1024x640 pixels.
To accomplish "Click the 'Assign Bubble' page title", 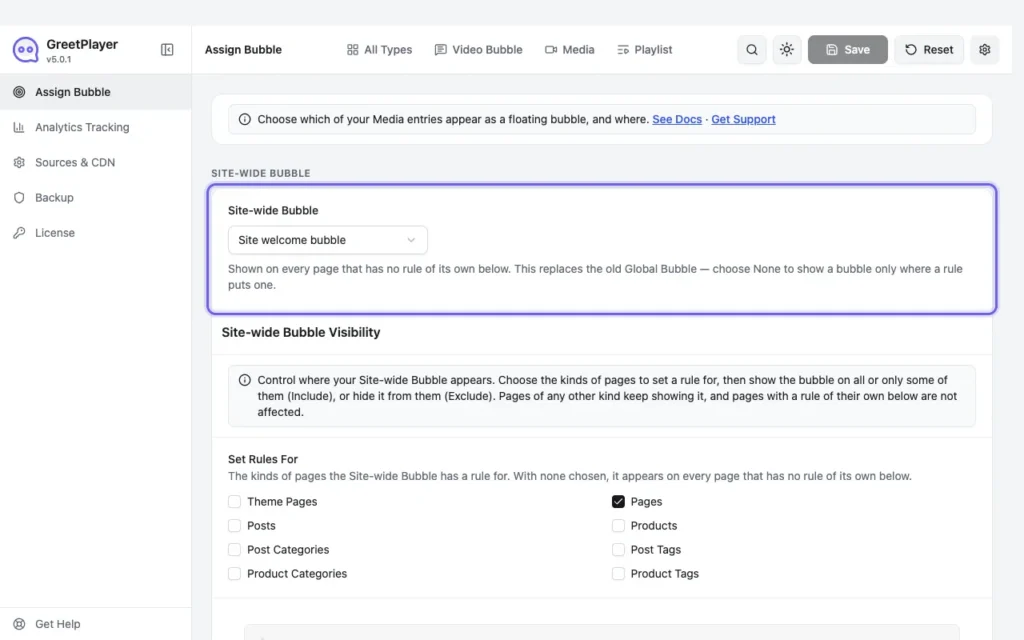I will coord(243,50).
